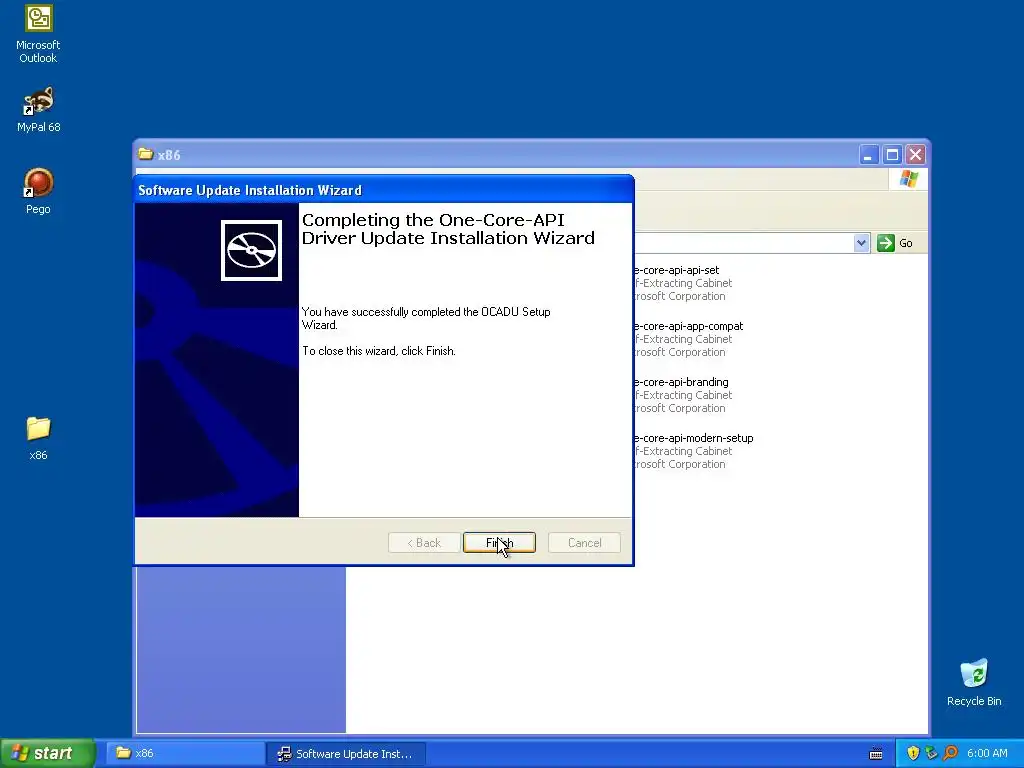
Task: Select the Pego desktop shortcut
Action: 38,191
